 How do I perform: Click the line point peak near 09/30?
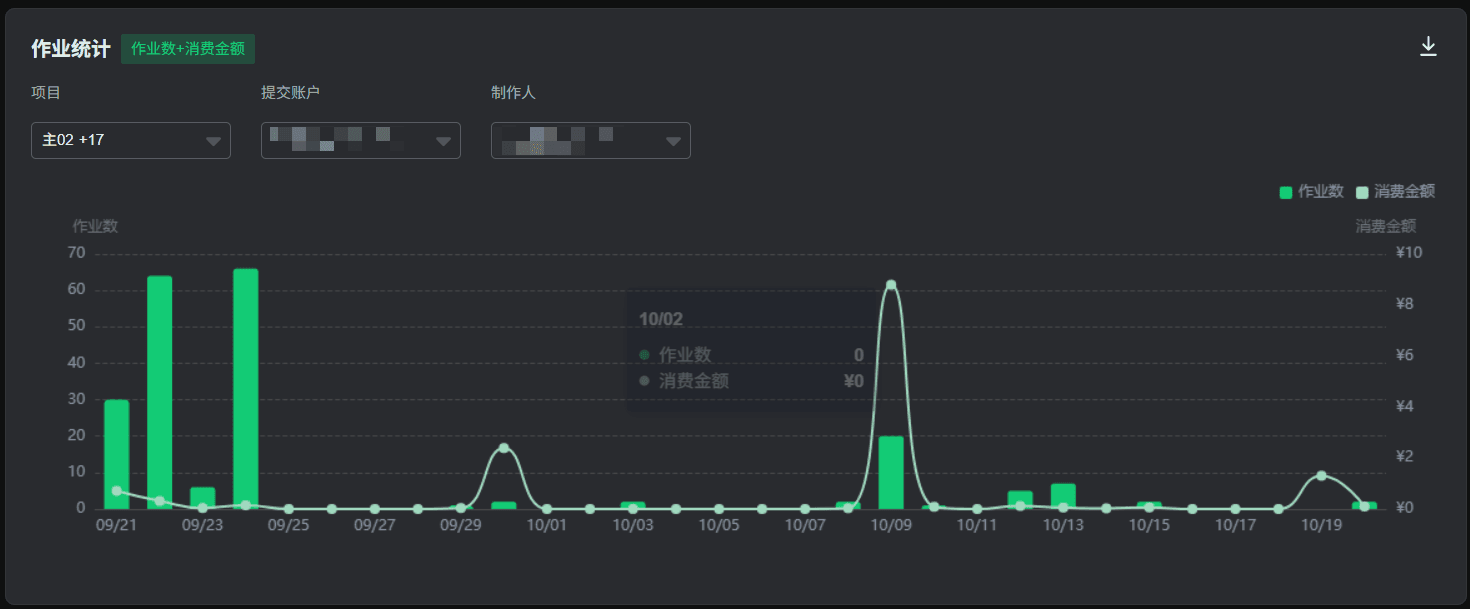[x=504, y=448]
